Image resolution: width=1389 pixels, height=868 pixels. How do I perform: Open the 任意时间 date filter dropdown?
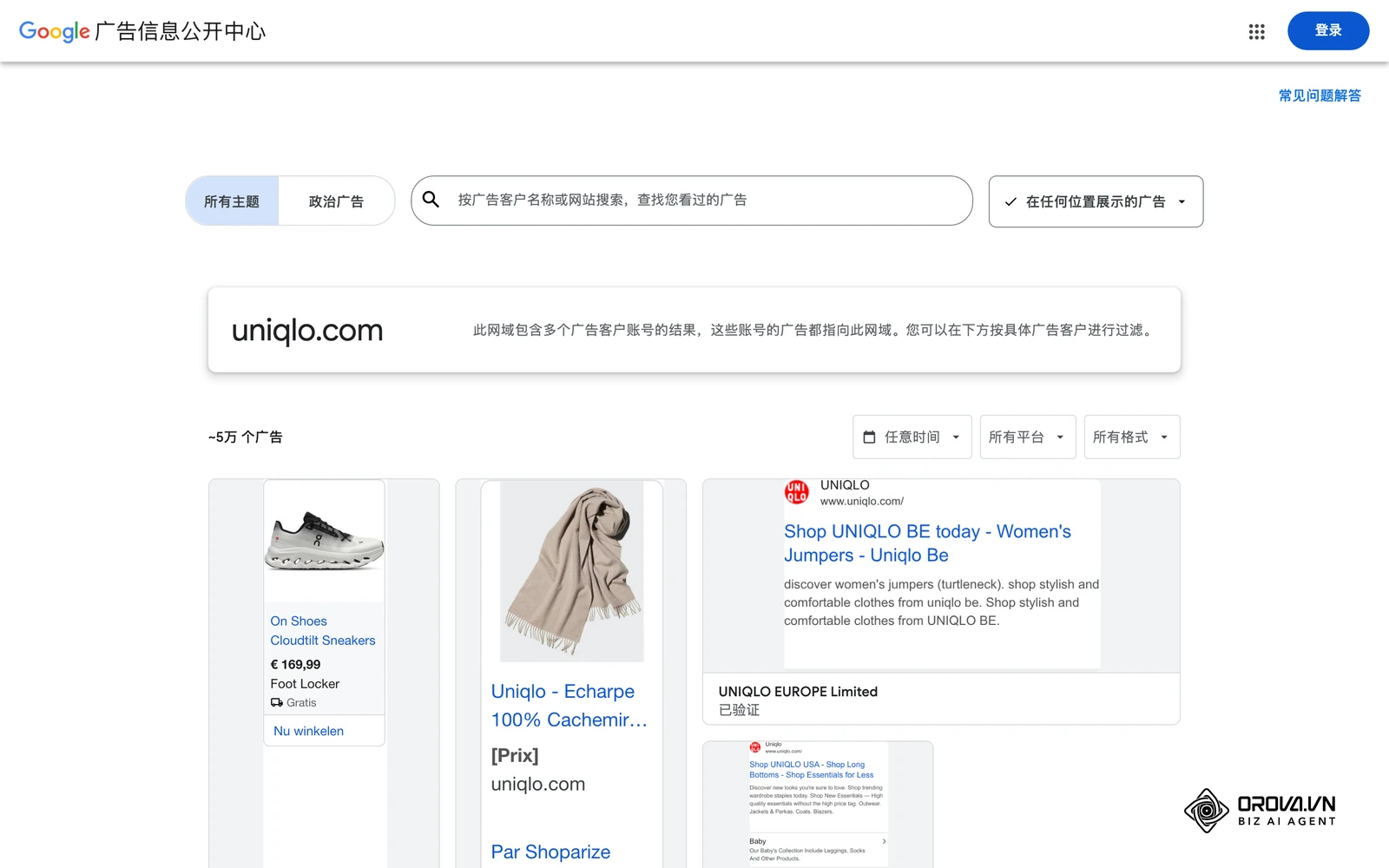[912, 437]
